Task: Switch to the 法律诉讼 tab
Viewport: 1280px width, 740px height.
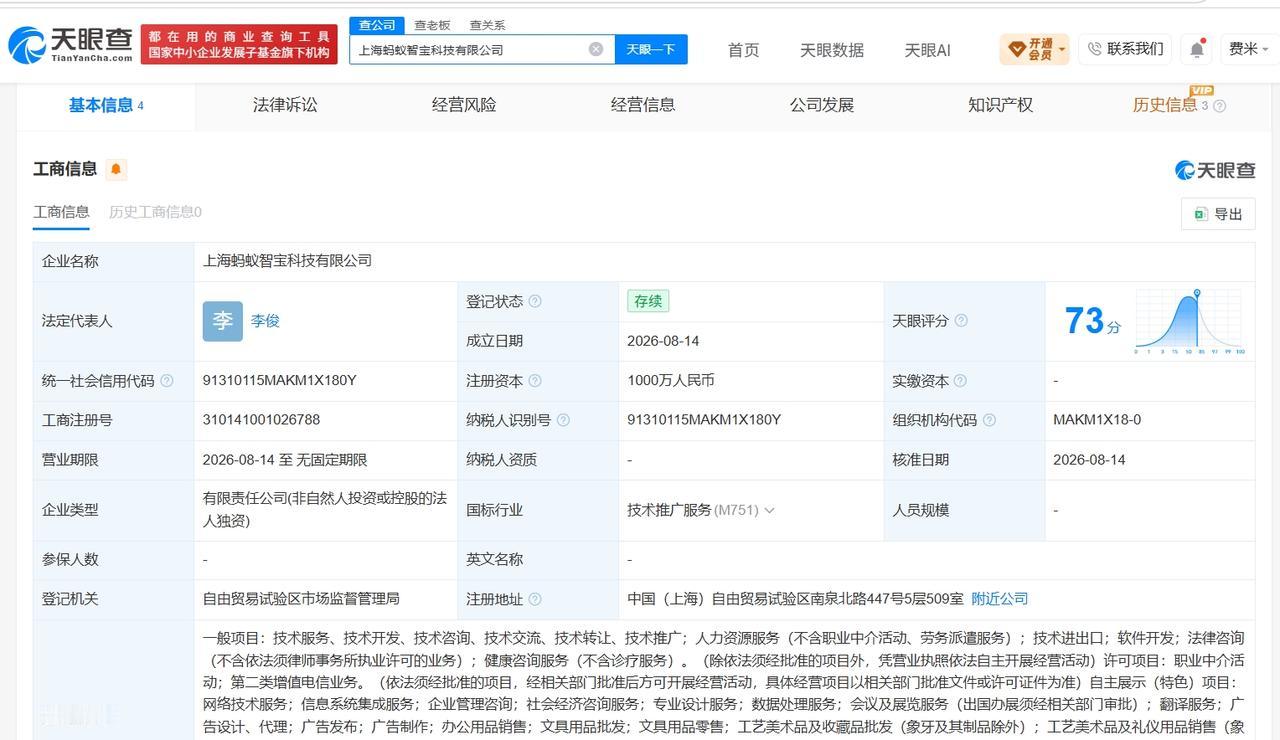Action: [285, 105]
